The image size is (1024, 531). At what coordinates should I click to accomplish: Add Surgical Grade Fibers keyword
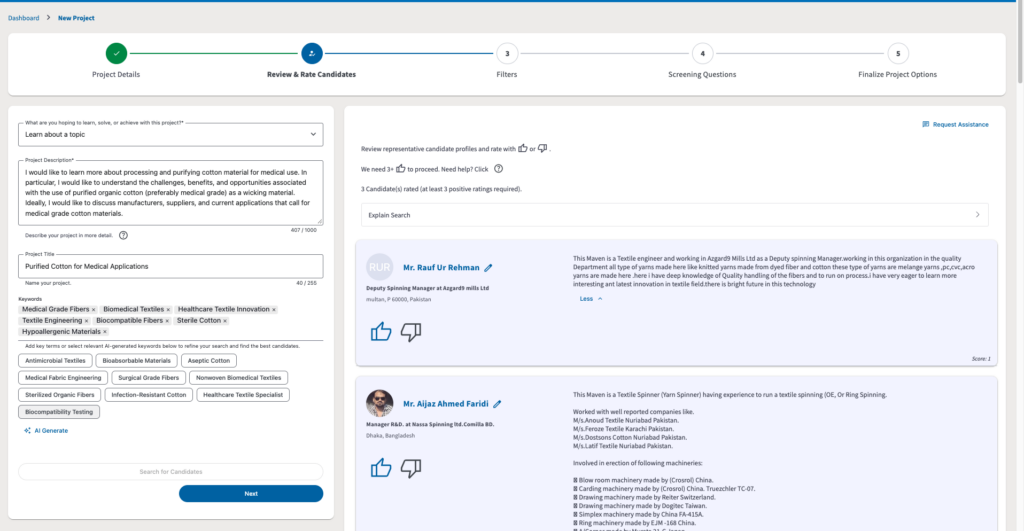coord(148,378)
